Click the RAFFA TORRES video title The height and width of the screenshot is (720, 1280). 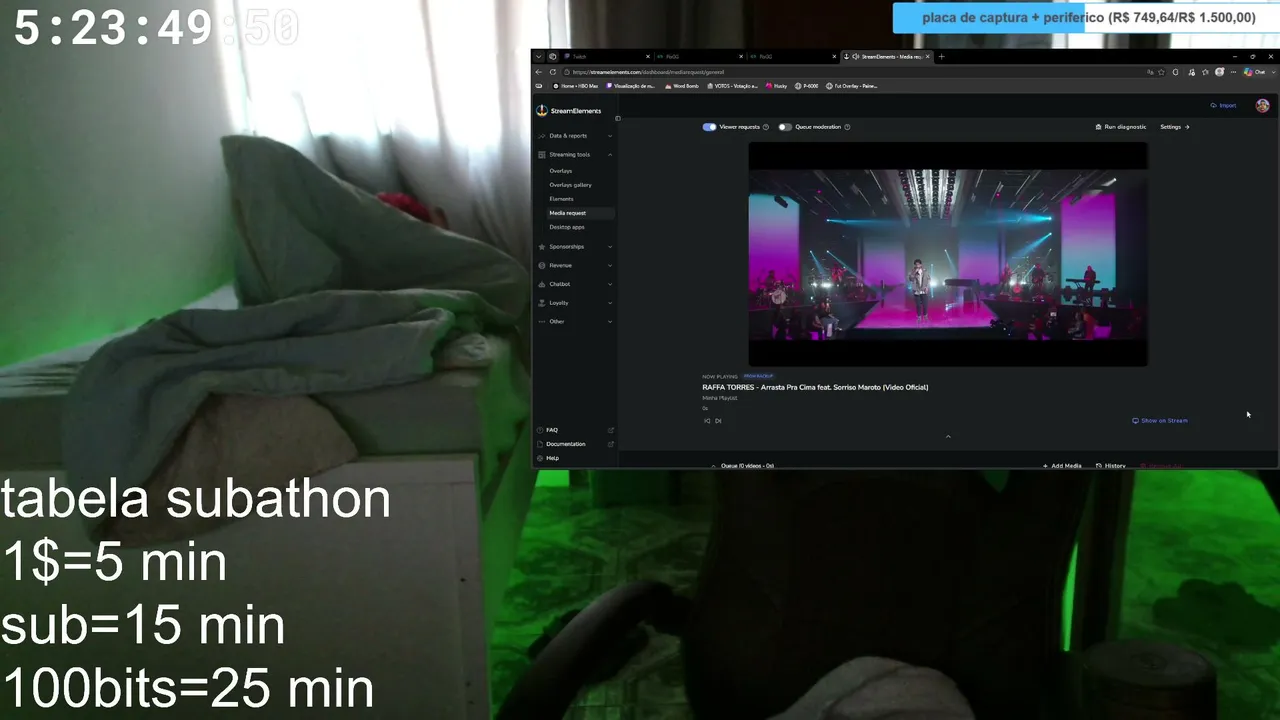815,387
